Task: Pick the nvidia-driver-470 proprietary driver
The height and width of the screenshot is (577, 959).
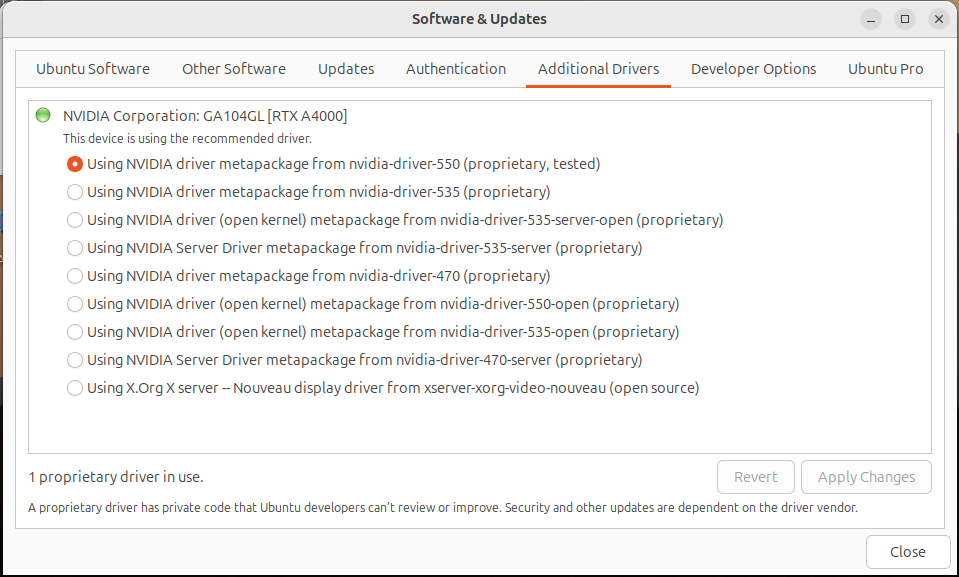Action: (x=75, y=276)
